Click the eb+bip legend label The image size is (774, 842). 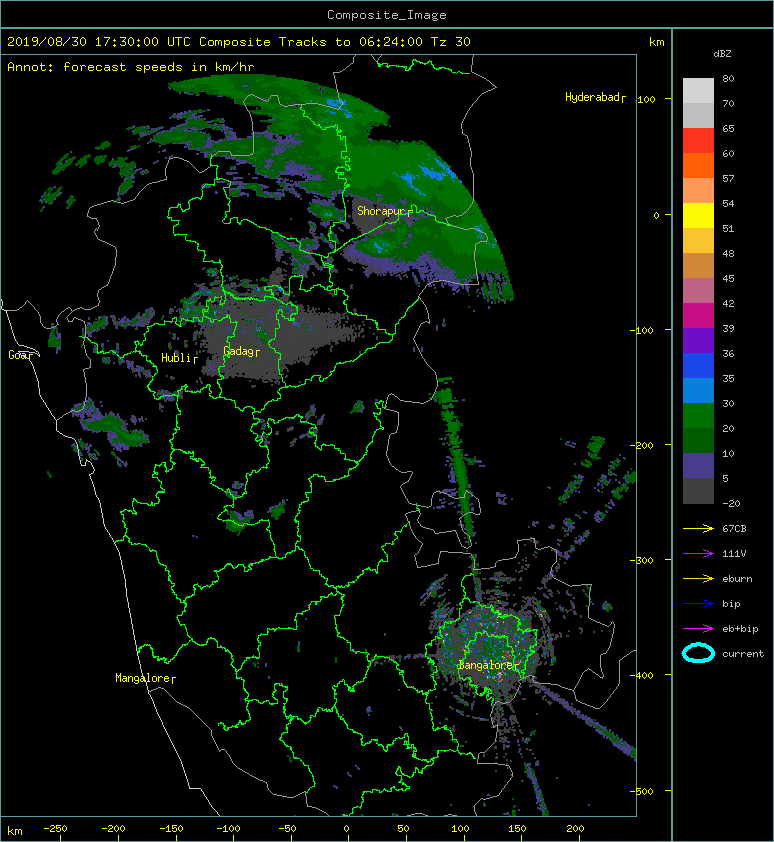pos(740,629)
